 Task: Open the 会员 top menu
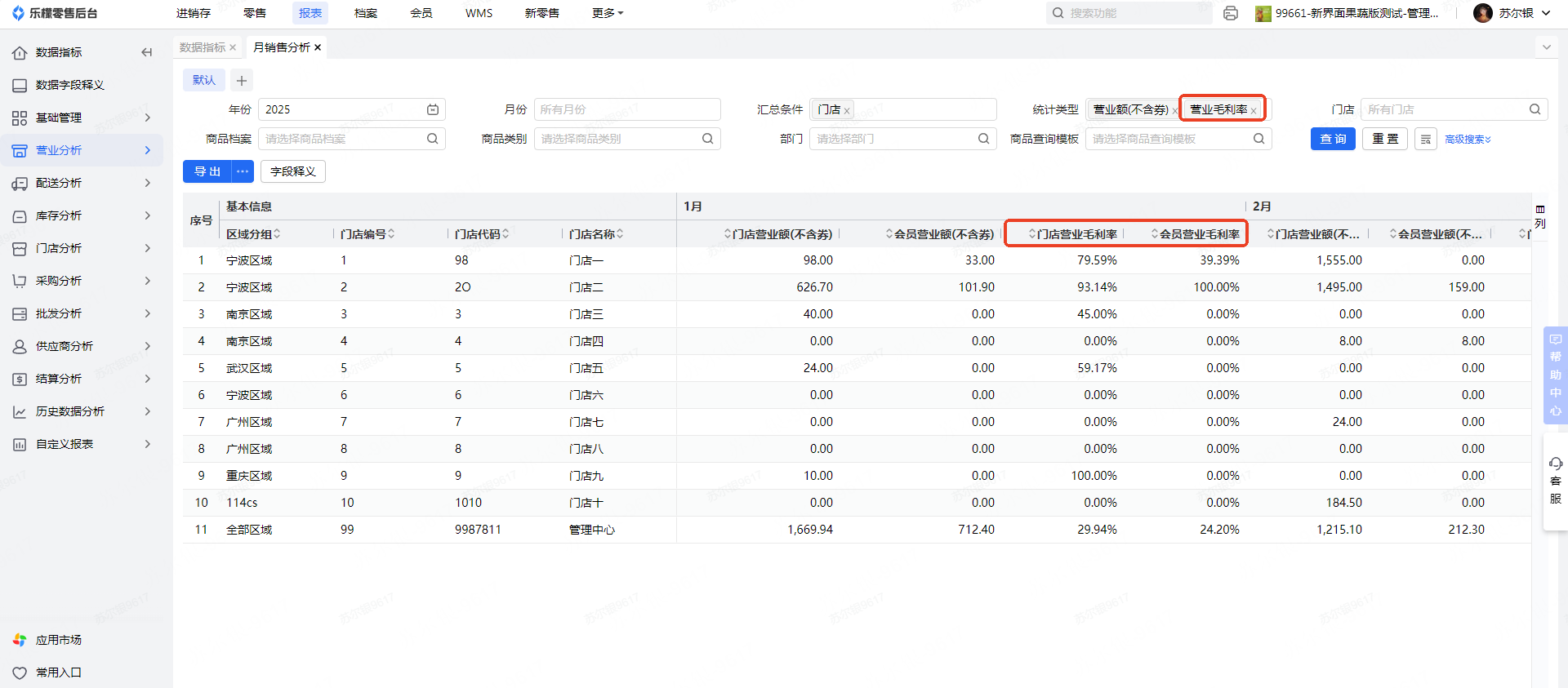[x=421, y=13]
